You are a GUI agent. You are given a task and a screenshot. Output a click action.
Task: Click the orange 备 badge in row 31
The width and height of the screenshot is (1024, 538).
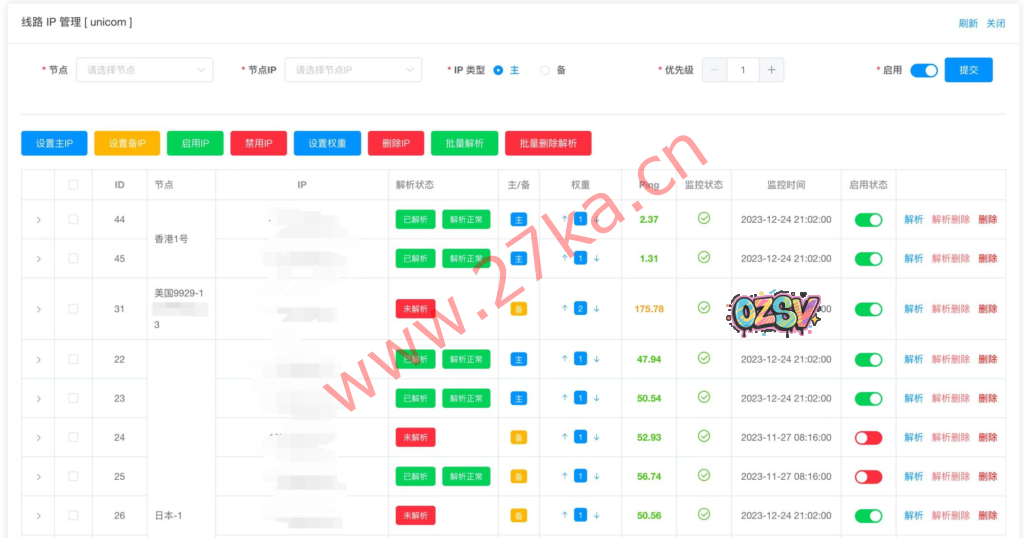[519, 309]
